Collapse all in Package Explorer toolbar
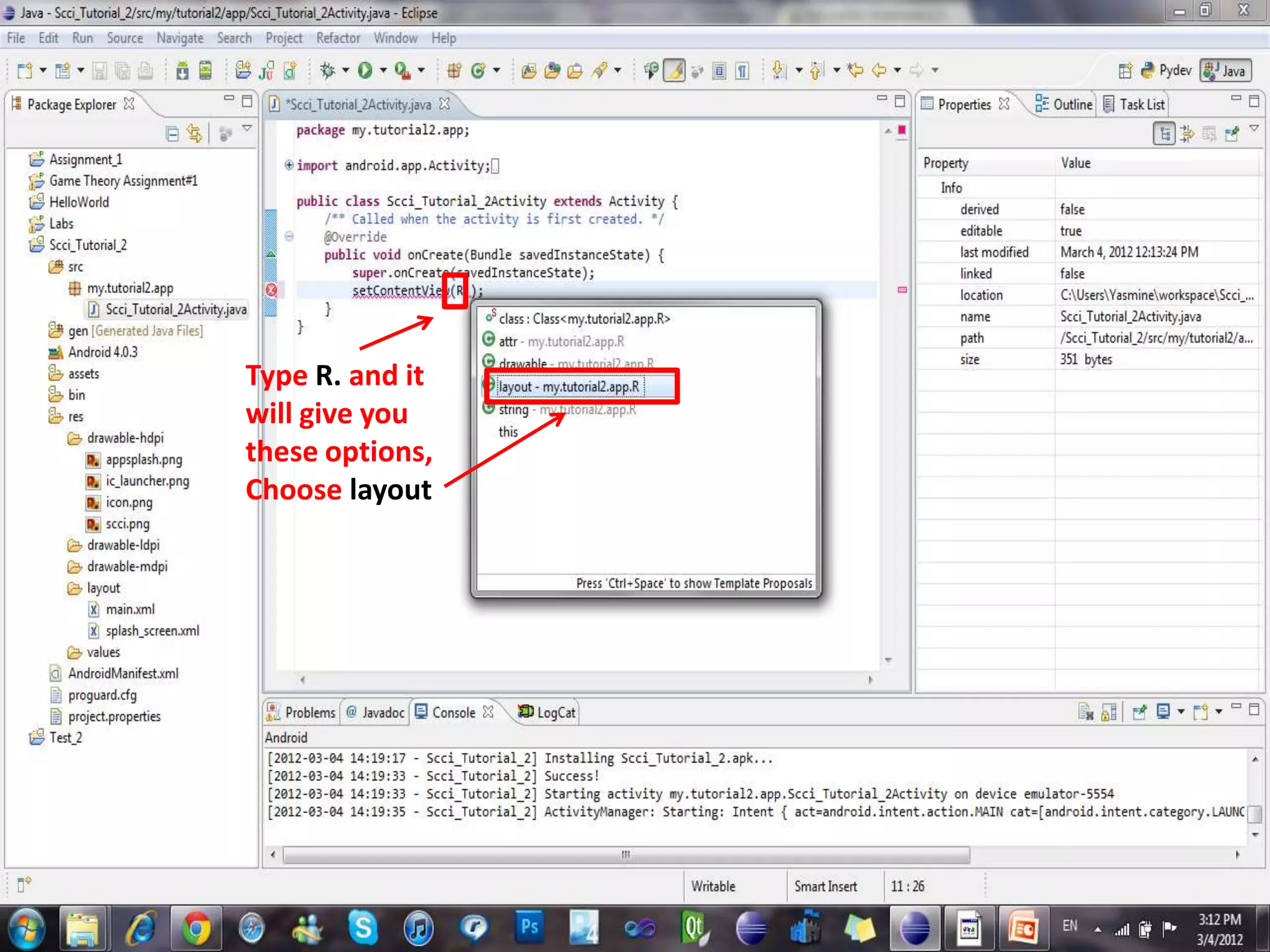1270x952 pixels. click(172, 133)
